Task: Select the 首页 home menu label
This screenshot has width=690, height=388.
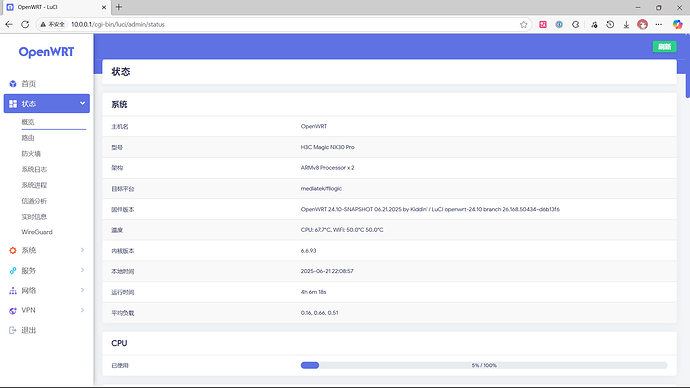Action: pos(29,84)
